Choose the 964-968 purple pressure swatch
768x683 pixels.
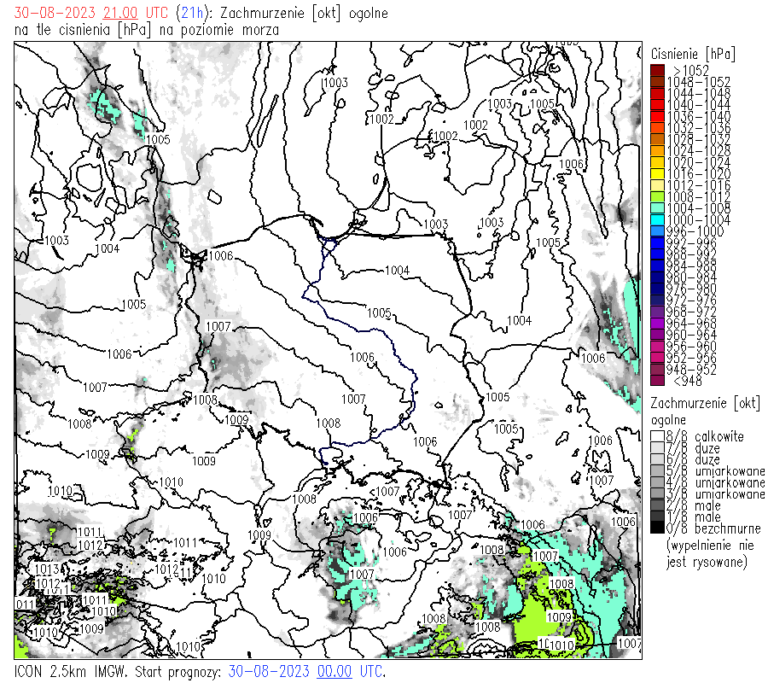coord(657,323)
